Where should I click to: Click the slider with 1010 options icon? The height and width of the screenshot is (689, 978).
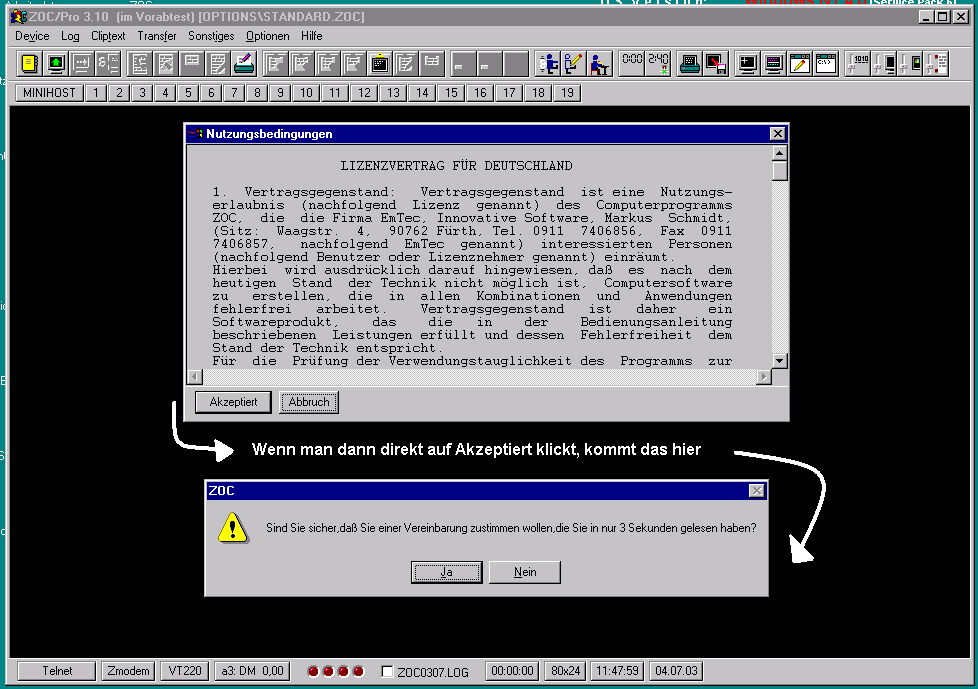tap(858, 64)
